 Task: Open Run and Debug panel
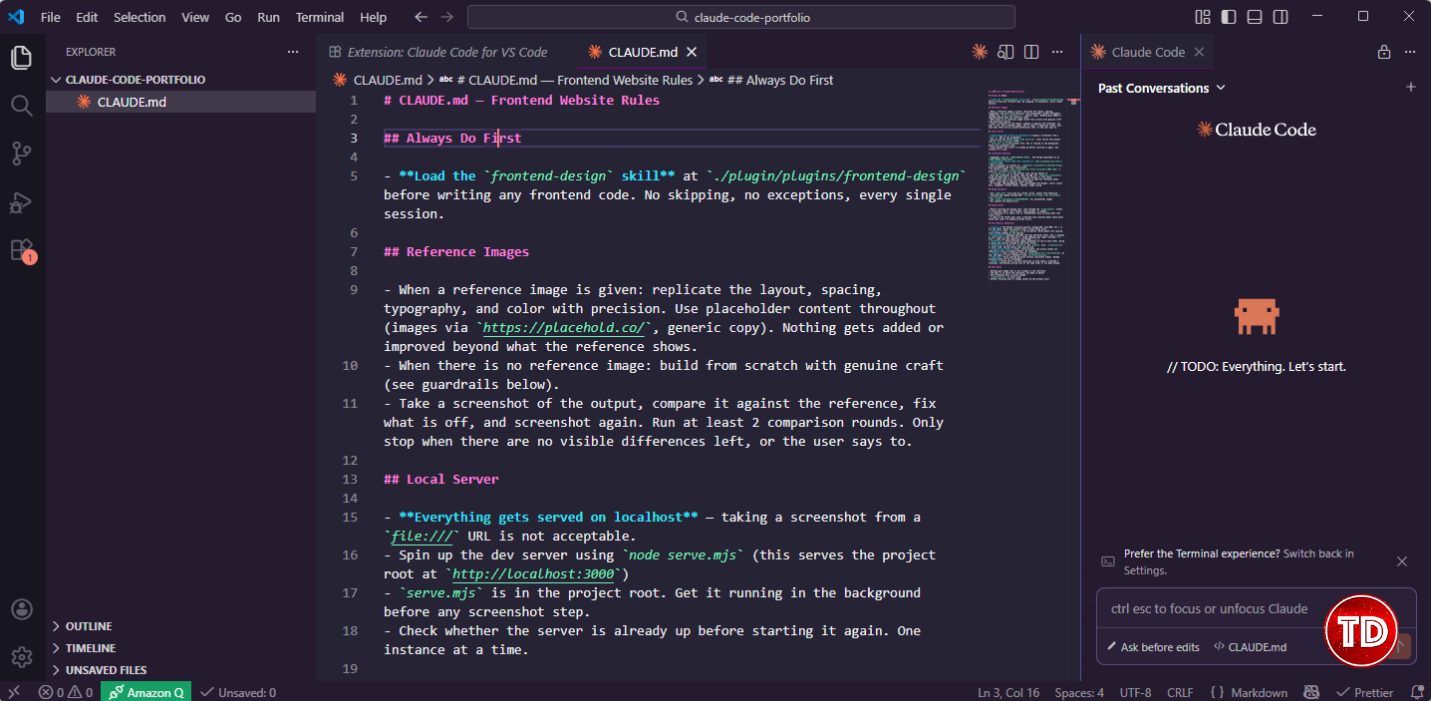(21, 202)
